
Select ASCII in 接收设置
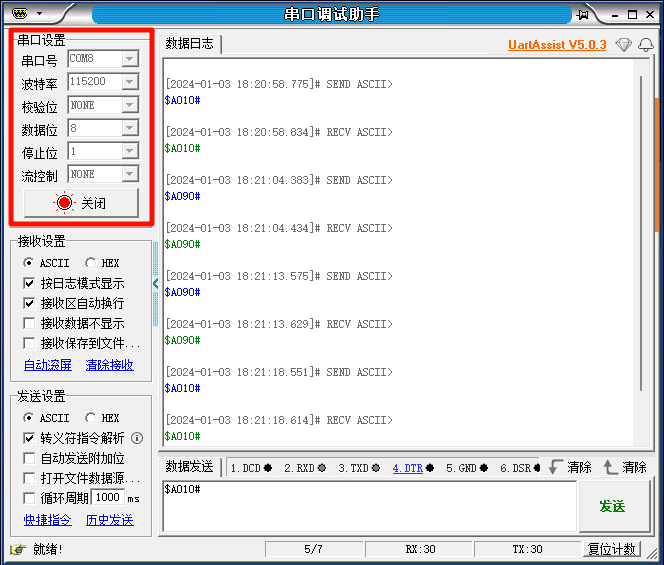pos(46,263)
